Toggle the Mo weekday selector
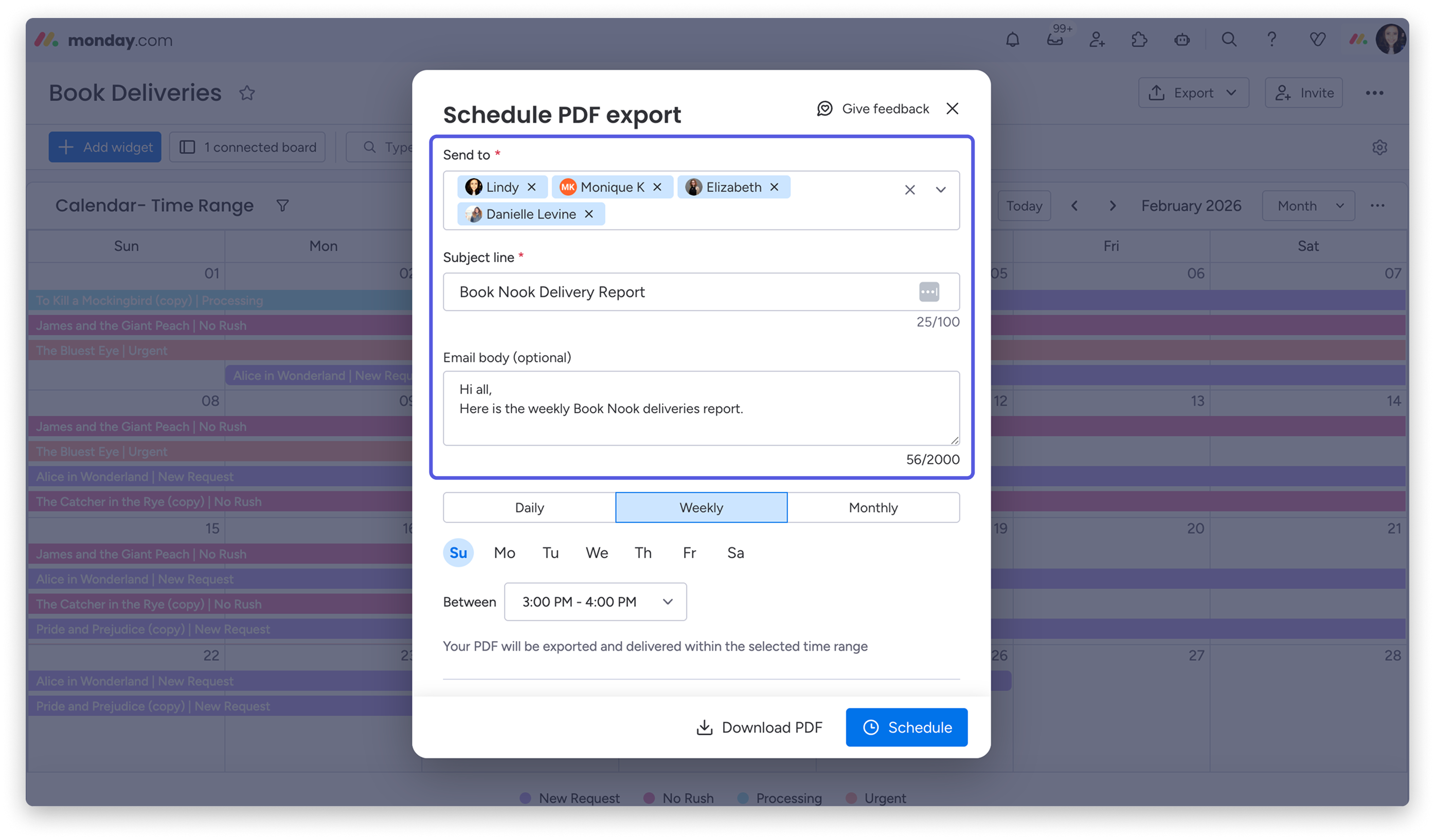The height and width of the screenshot is (840, 1435). click(x=505, y=553)
